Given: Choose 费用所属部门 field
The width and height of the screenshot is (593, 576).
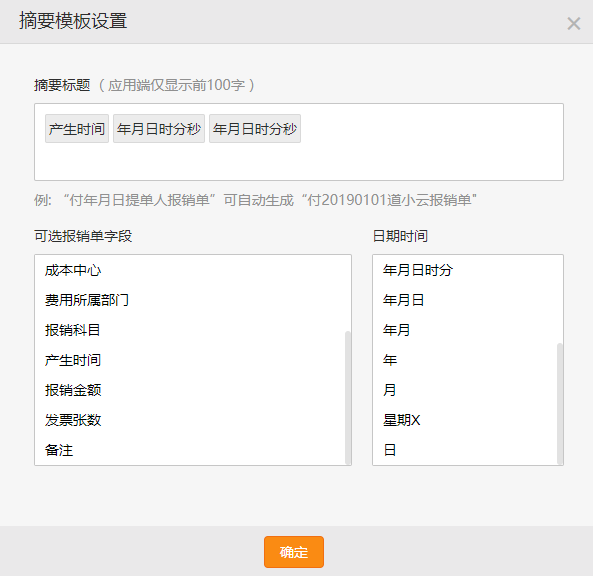Looking at the screenshot, I should [87, 300].
